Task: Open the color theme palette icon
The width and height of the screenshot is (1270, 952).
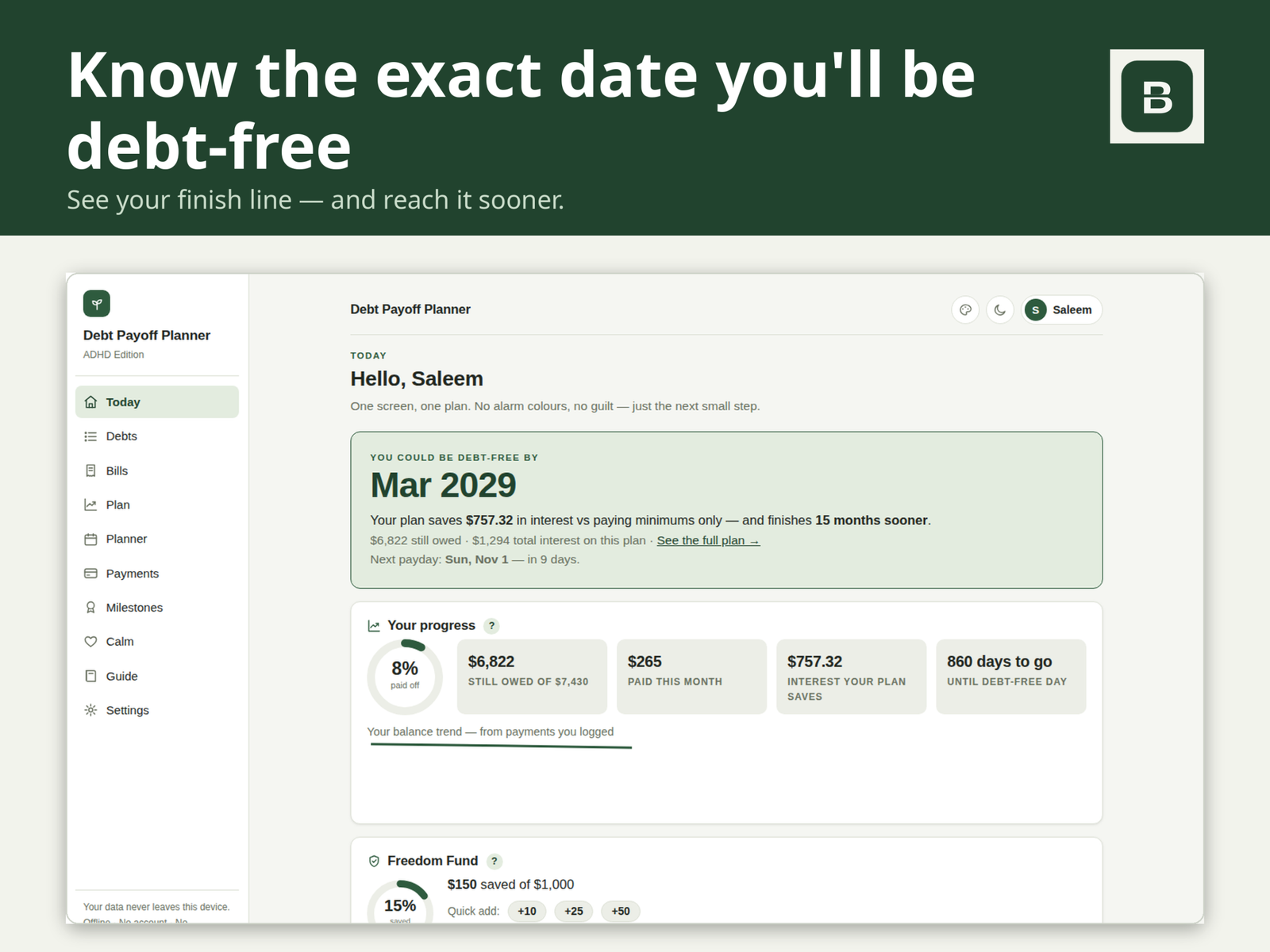Action: (x=965, y=309)
